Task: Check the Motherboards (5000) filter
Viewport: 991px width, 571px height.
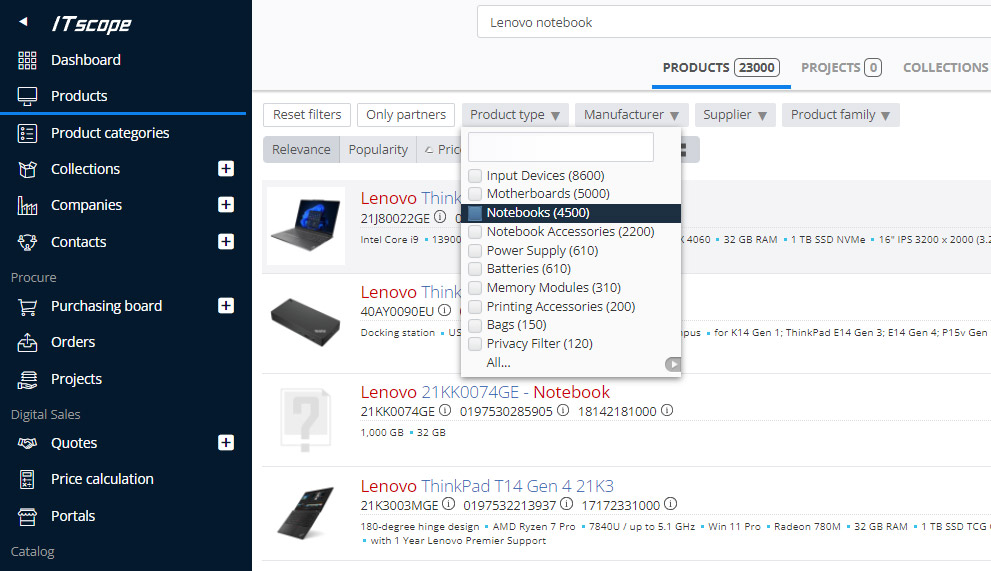Action: (475, 193)
